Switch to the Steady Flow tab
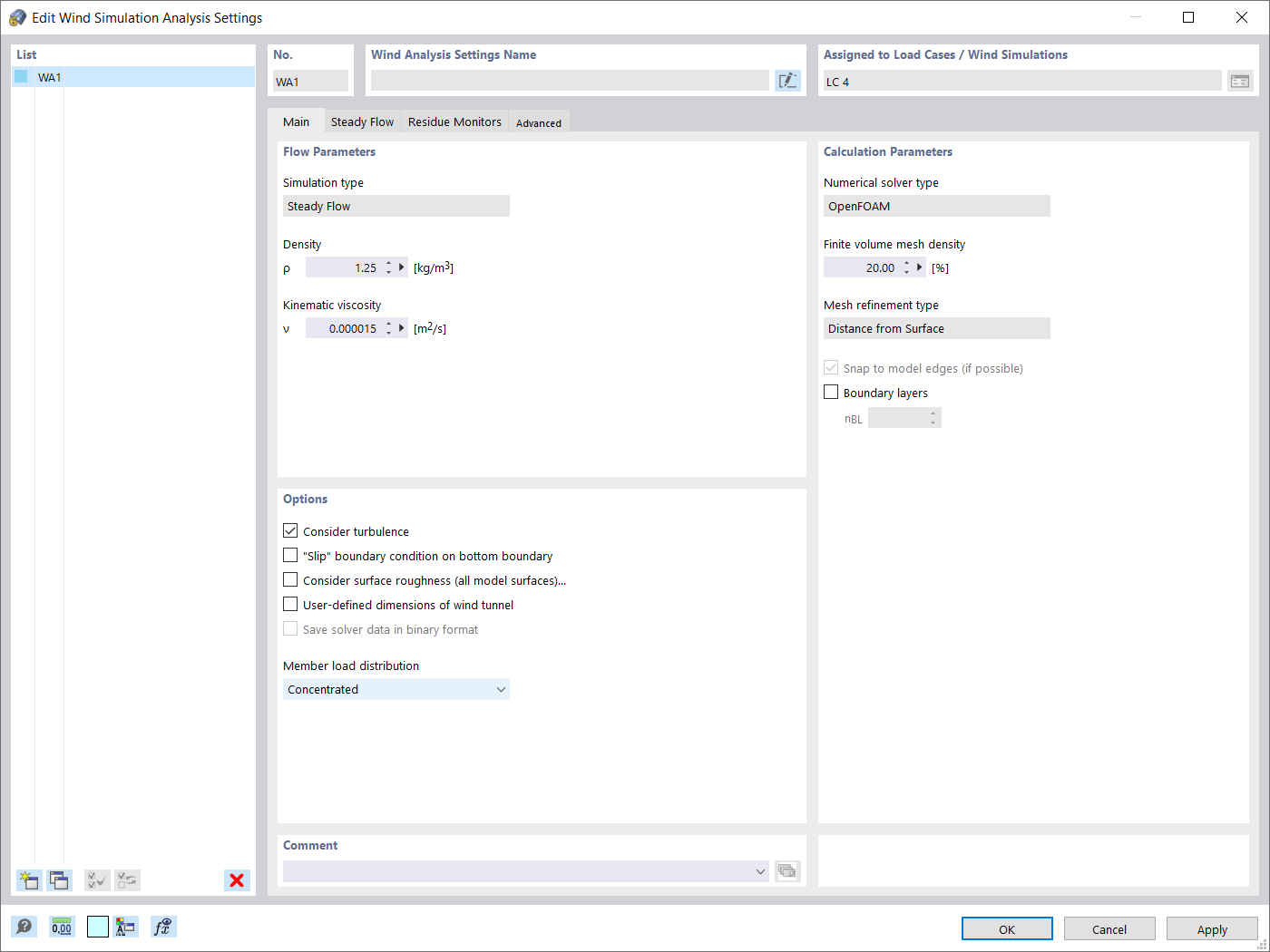Viewport: 1270px width, 952px height. coord(362,121)
